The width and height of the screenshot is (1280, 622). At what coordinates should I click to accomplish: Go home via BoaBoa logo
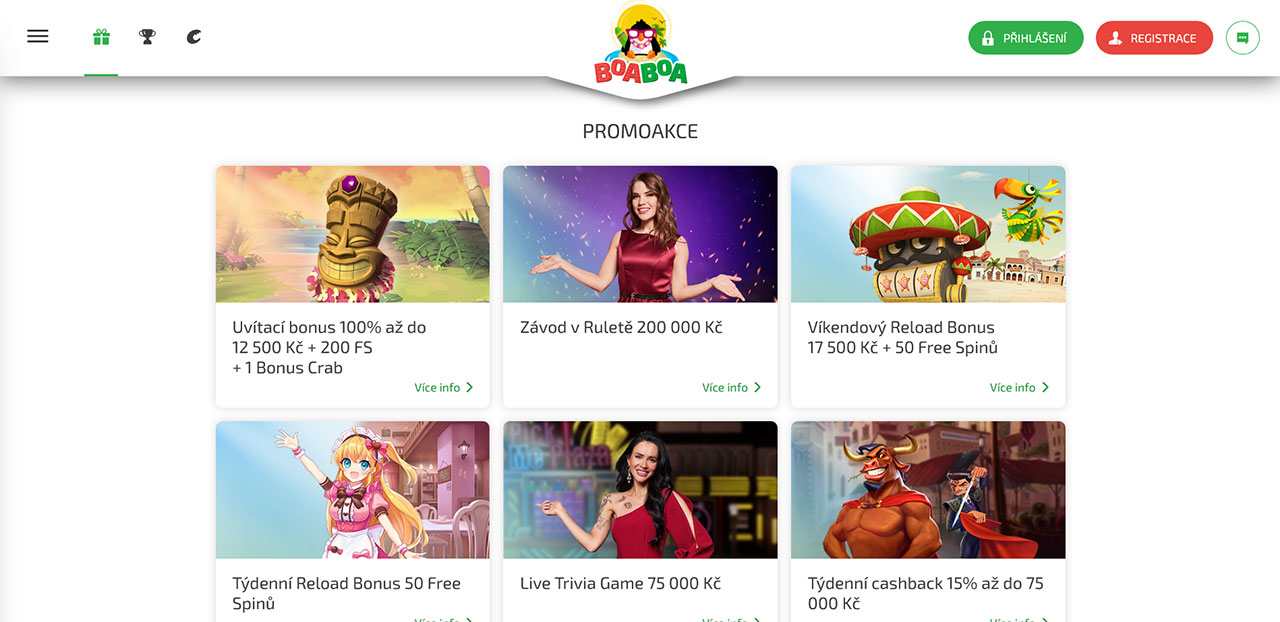pyautogui.click(x=640, y=43)
